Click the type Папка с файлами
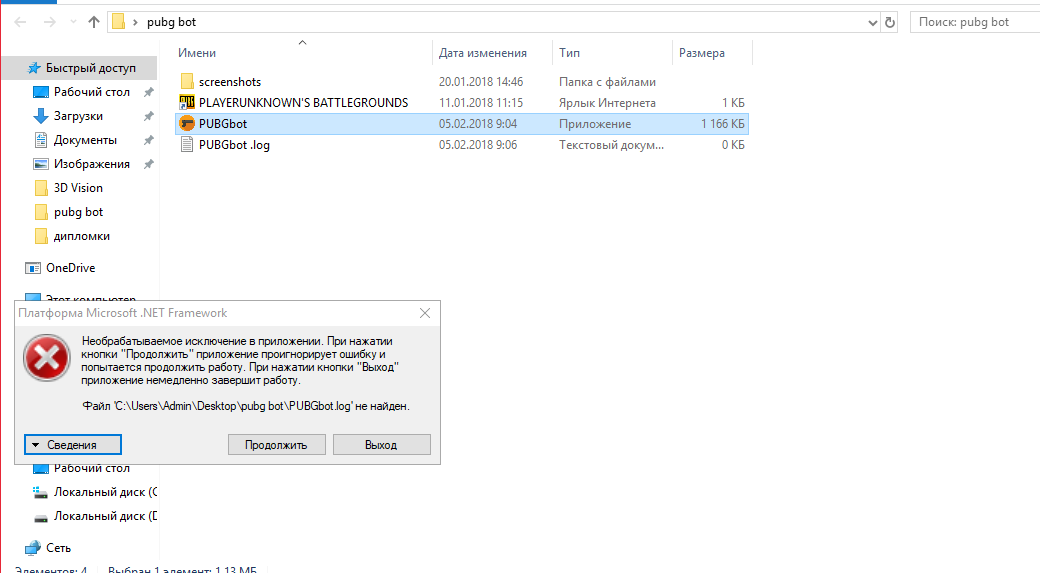The image size is (1040, 573). pyautogui.click(x=607, y=82)
